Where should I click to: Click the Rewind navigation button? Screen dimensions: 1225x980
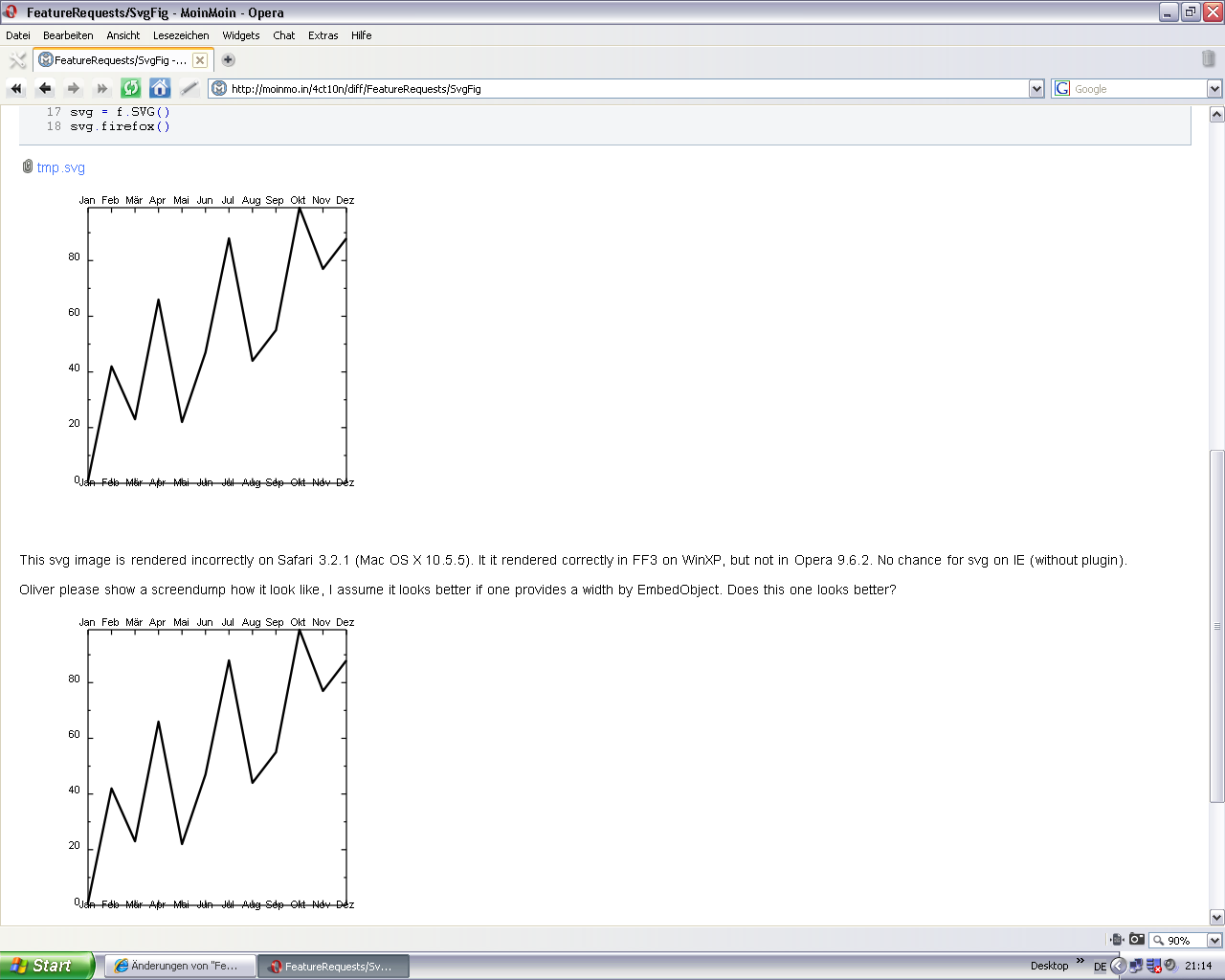(16, 88)
